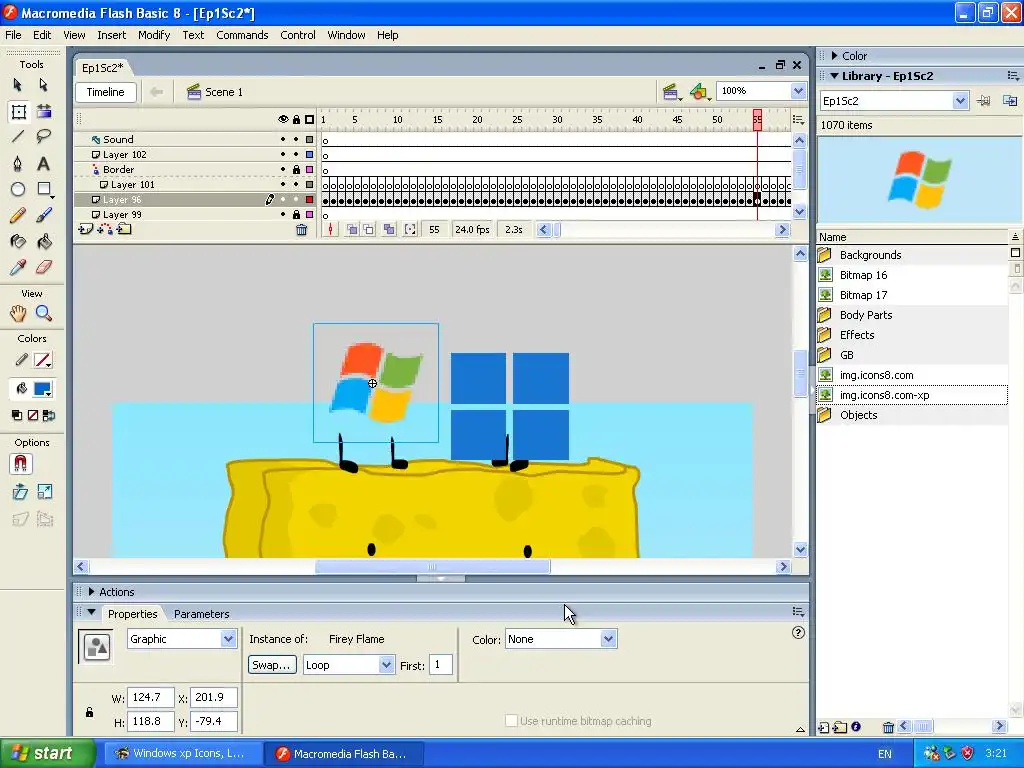Select the Gradient Transform tool
The image size is (1024, 768).
pyautogui.click(x=44, y=112)
